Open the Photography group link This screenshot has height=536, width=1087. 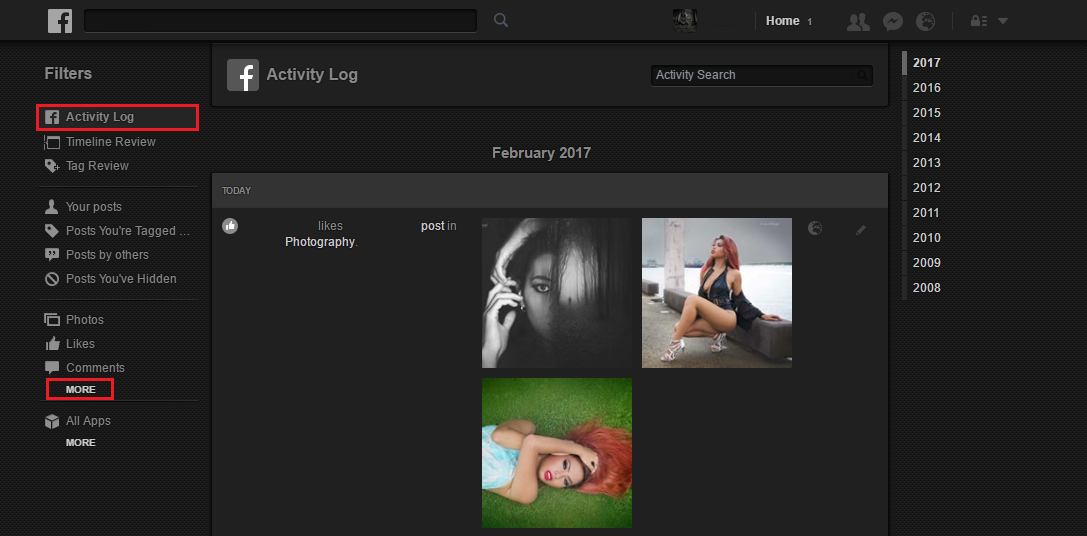pos(320,242)
